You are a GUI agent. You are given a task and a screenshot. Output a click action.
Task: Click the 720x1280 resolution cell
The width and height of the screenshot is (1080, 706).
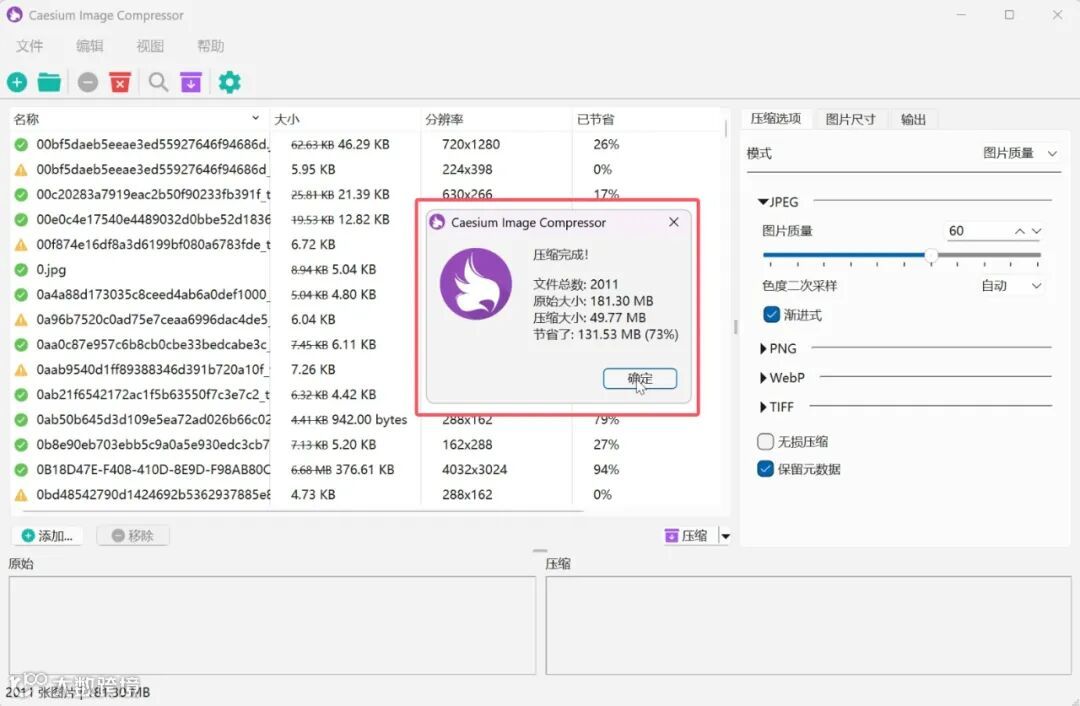471,145
